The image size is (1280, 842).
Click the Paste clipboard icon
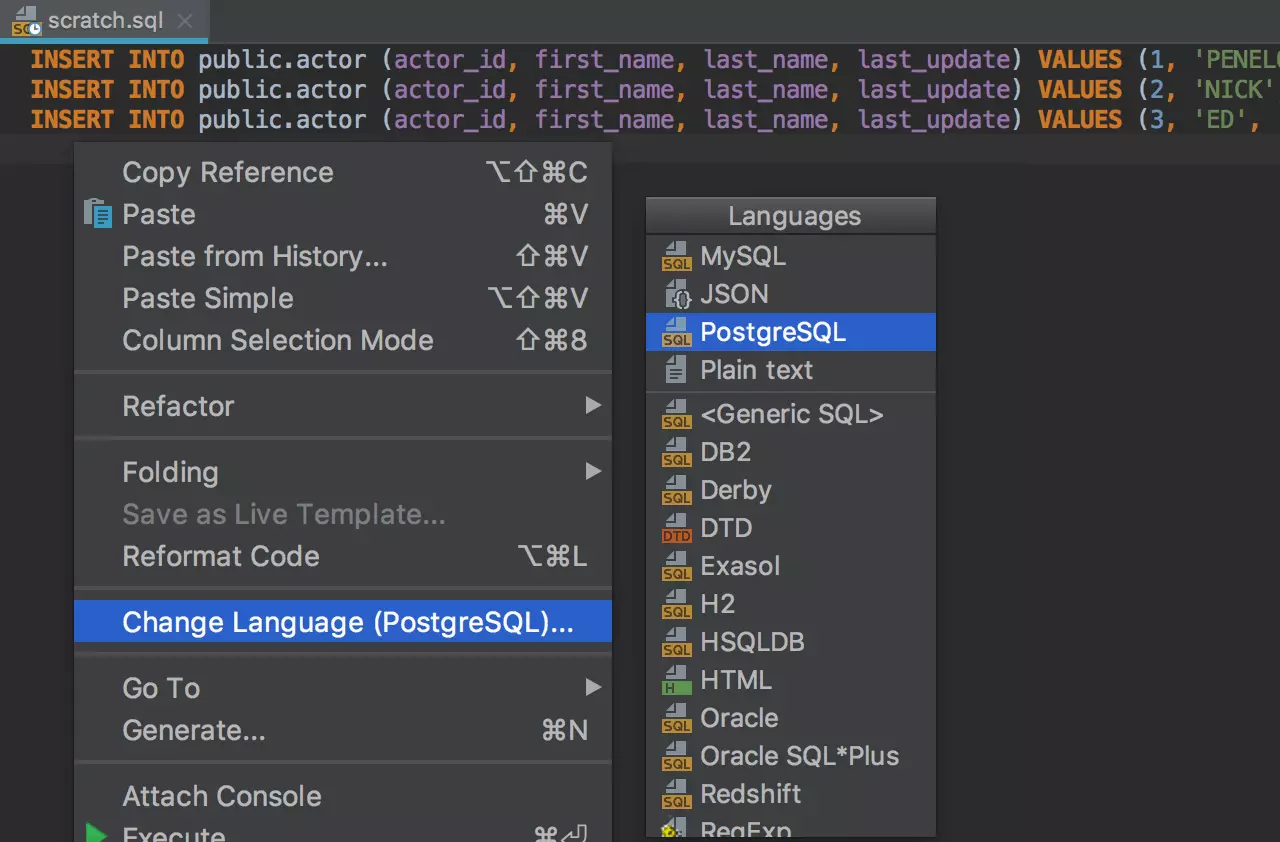97,215
